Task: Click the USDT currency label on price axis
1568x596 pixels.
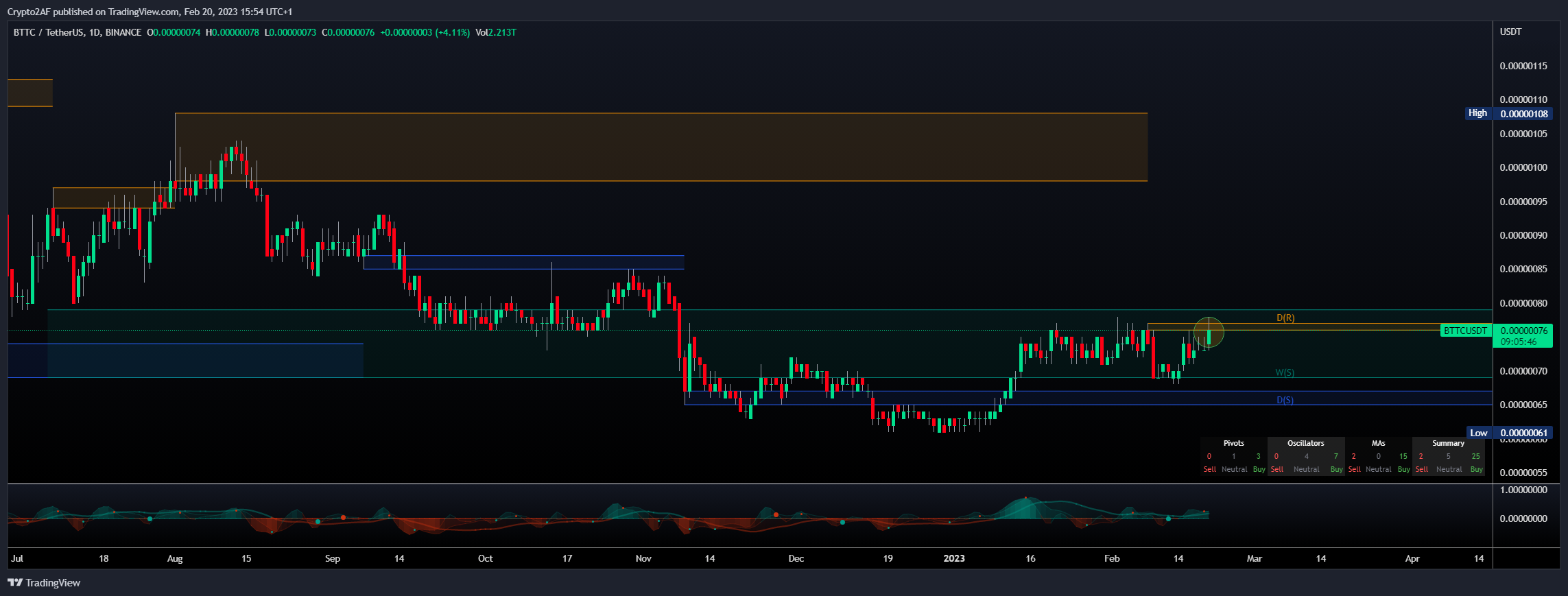Action: click(x=1510, y=32)
